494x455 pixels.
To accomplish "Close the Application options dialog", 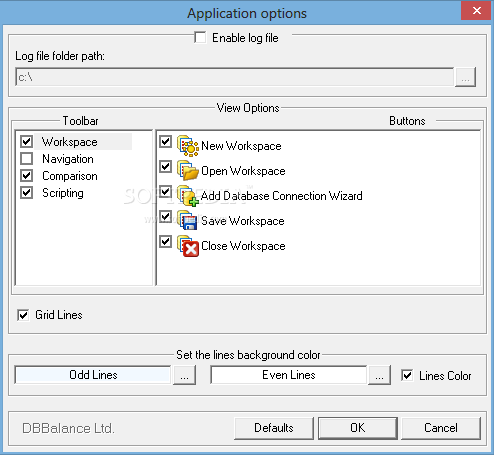I will 477,11.
